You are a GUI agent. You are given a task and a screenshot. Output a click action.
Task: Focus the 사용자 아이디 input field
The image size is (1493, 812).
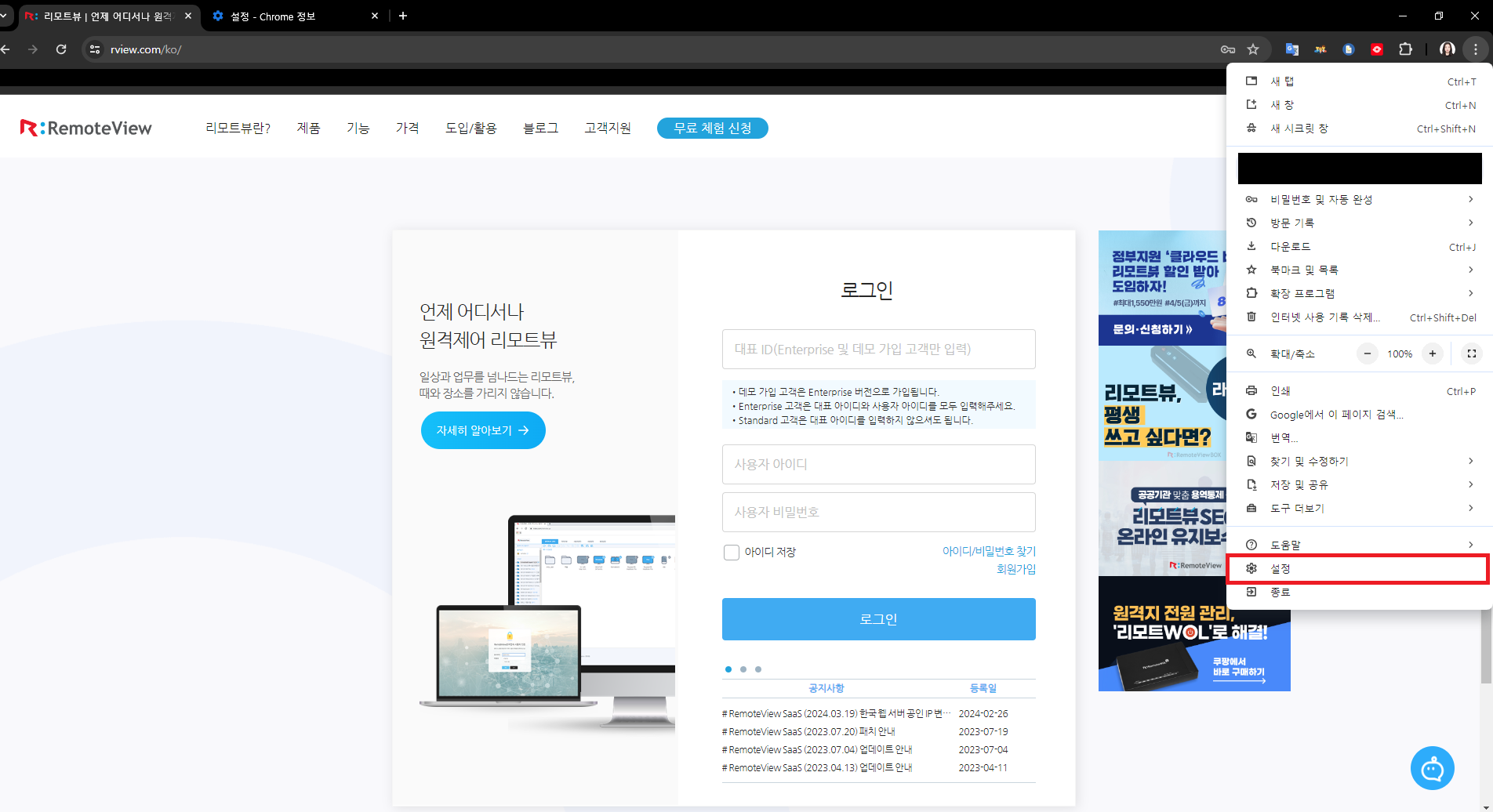click(878, 464)
